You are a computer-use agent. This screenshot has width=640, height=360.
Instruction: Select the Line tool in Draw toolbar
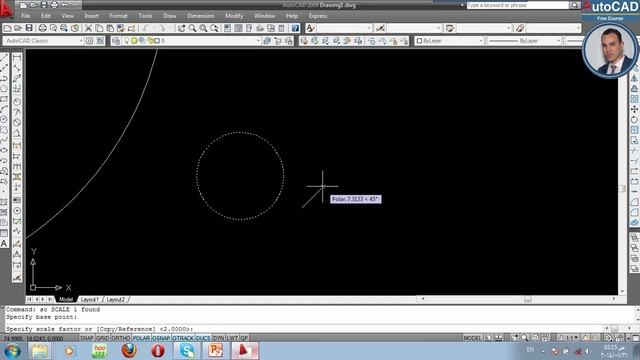4,58
